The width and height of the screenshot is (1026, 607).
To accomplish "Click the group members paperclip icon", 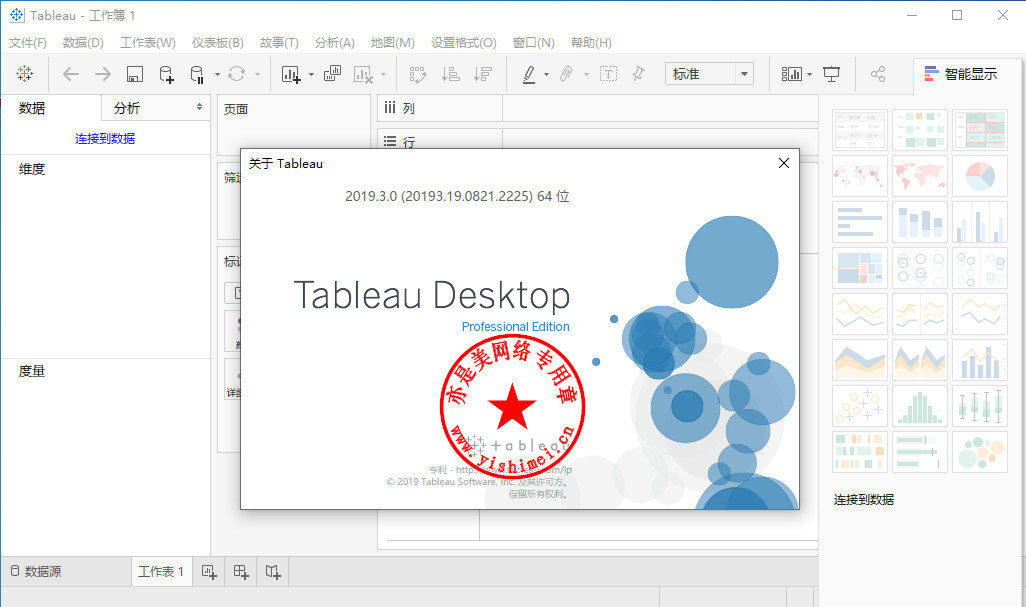I will (567, 74).
